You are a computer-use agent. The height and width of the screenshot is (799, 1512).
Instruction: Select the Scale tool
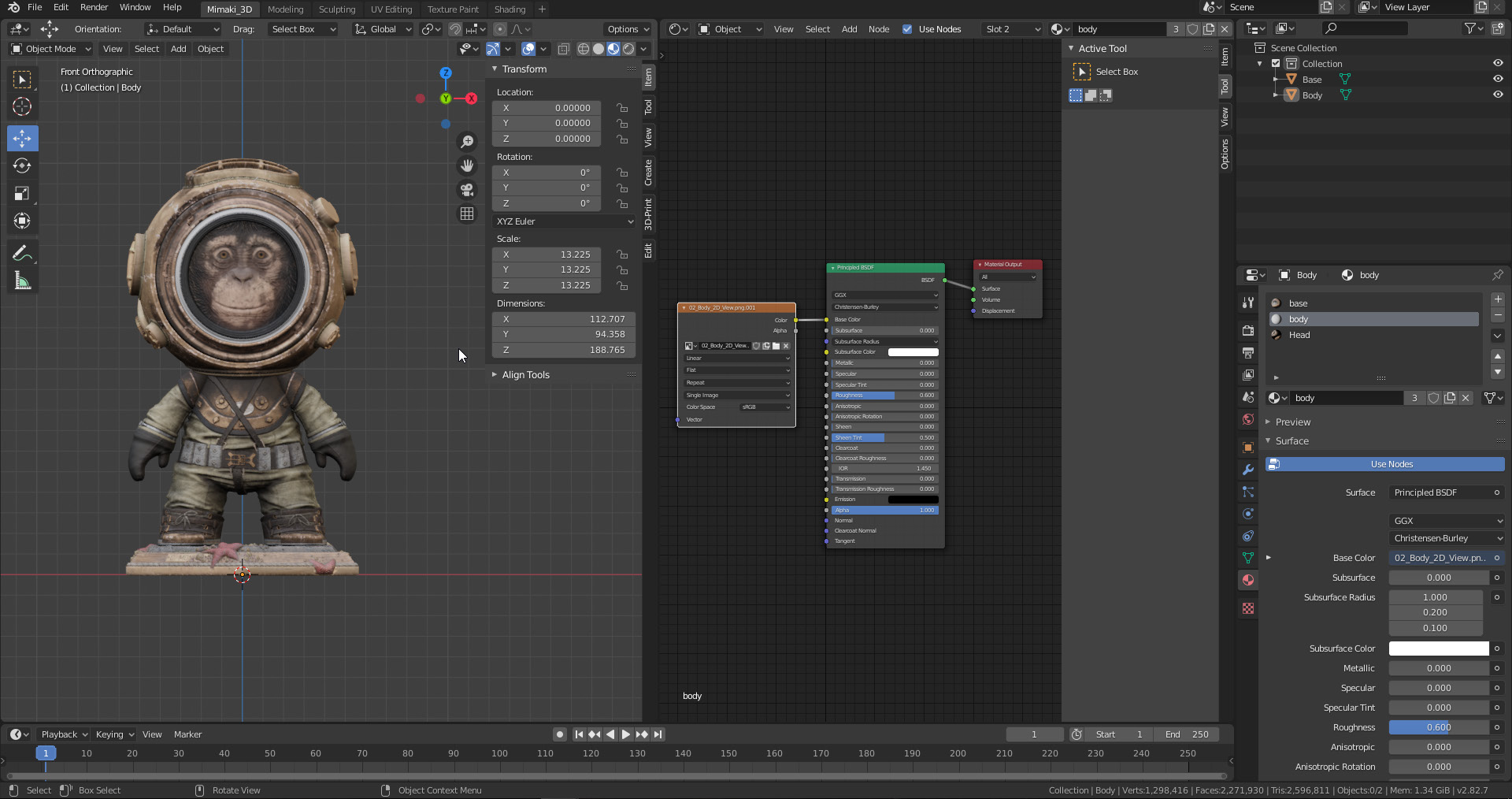point(22,194)
